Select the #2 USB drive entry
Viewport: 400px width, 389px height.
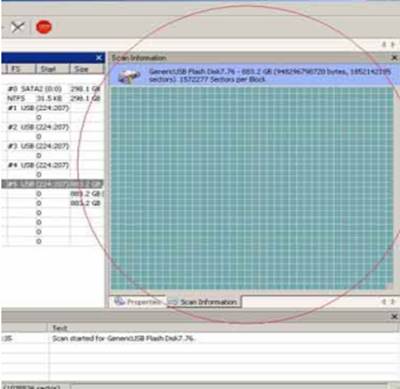point(39,127)
